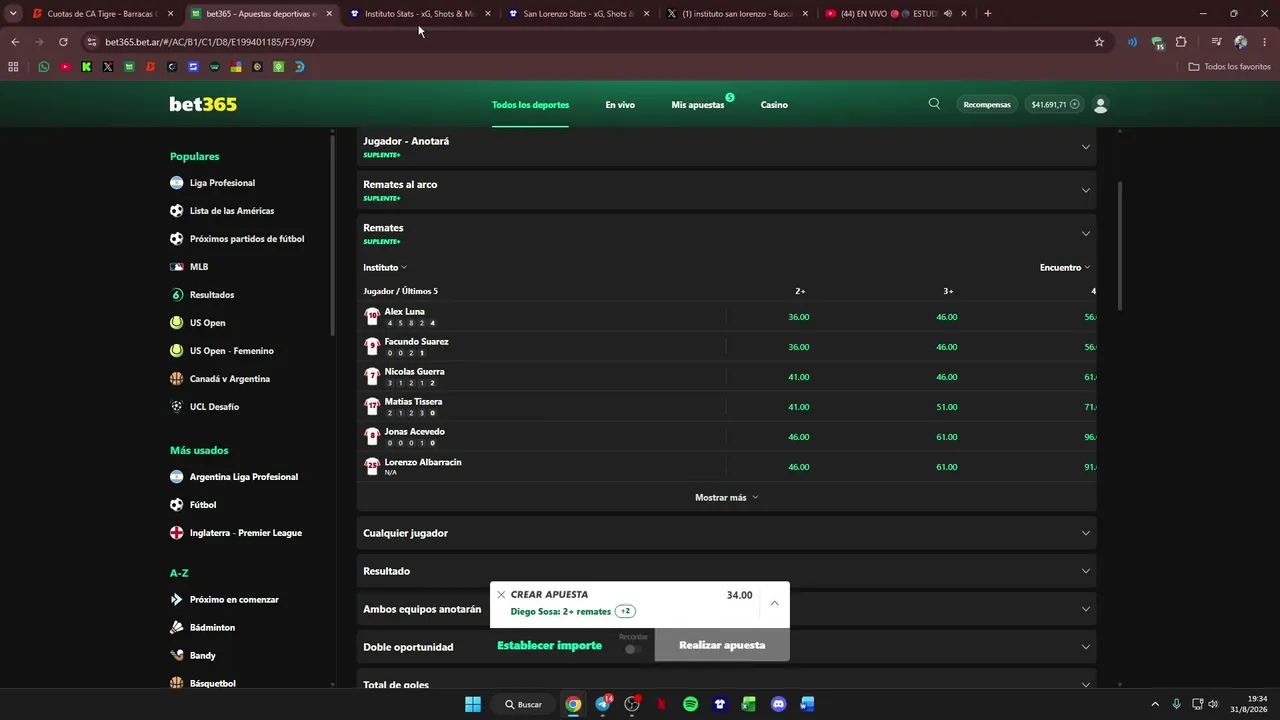
Task: Expand the Doble oportunidad section
Action: [x=727, y=647]
